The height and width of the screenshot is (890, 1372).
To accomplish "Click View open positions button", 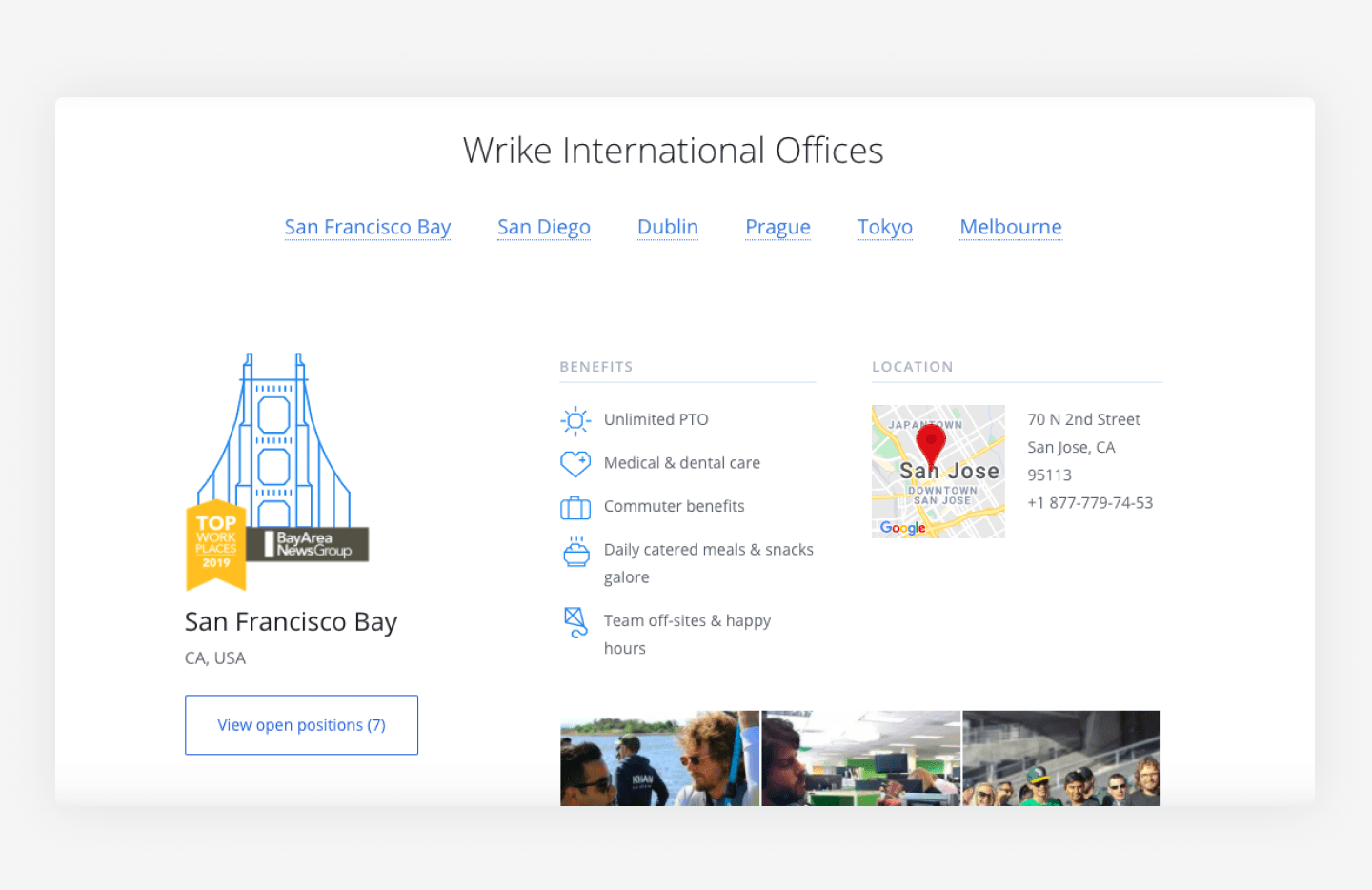I will coord(301,725).
